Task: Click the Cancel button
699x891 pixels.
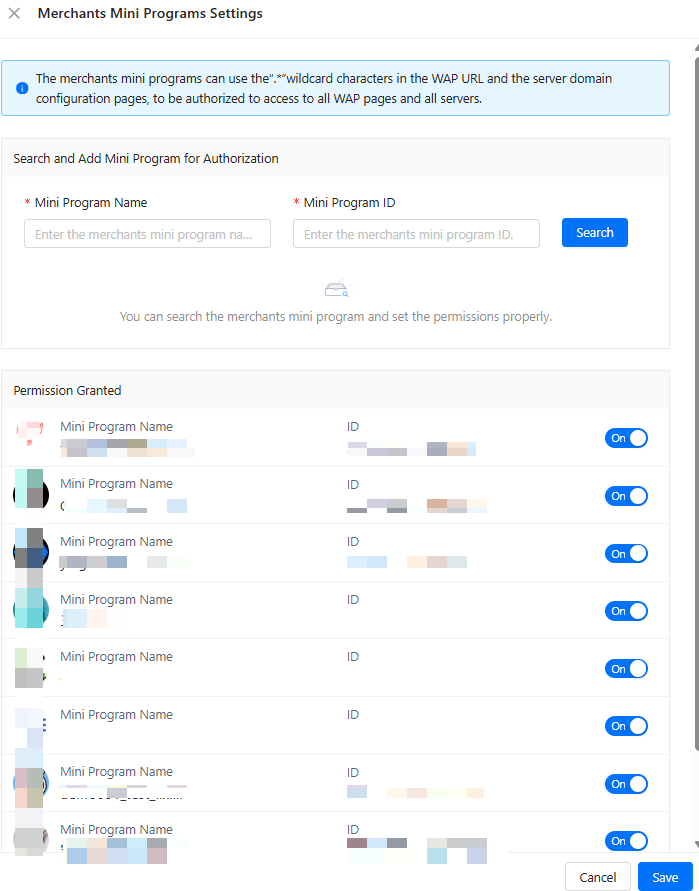Action: coord(597,877)
